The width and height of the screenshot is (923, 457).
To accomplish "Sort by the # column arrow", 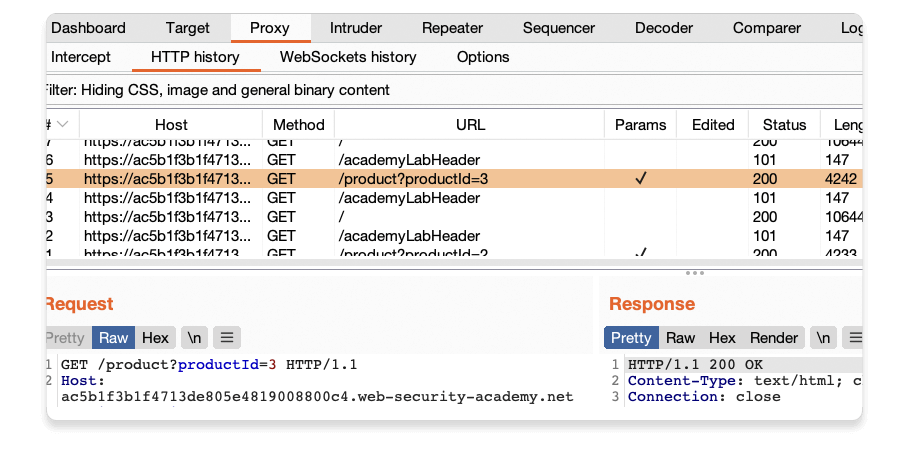I will coord(63,124).
